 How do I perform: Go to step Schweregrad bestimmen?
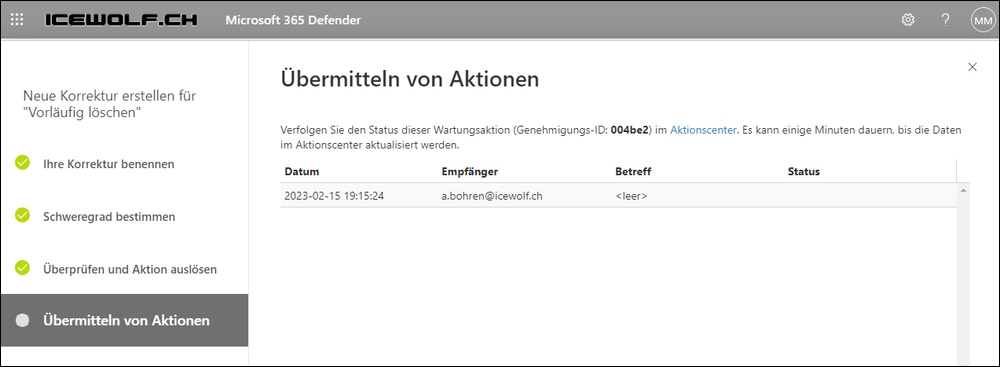point(109,216)
